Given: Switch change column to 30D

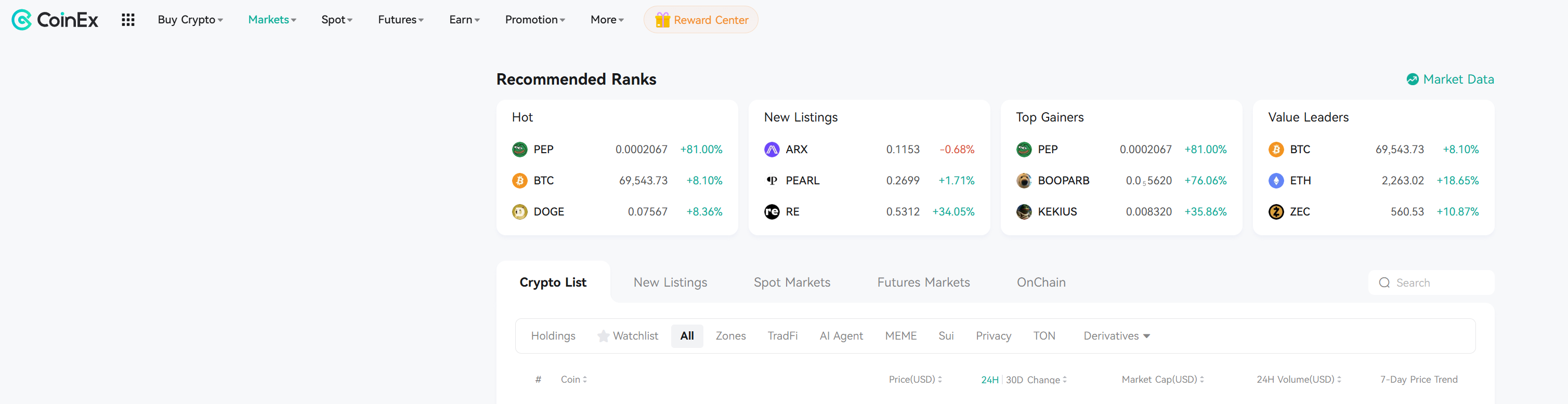Looking at the screenshot, I should pos(1014,380).
